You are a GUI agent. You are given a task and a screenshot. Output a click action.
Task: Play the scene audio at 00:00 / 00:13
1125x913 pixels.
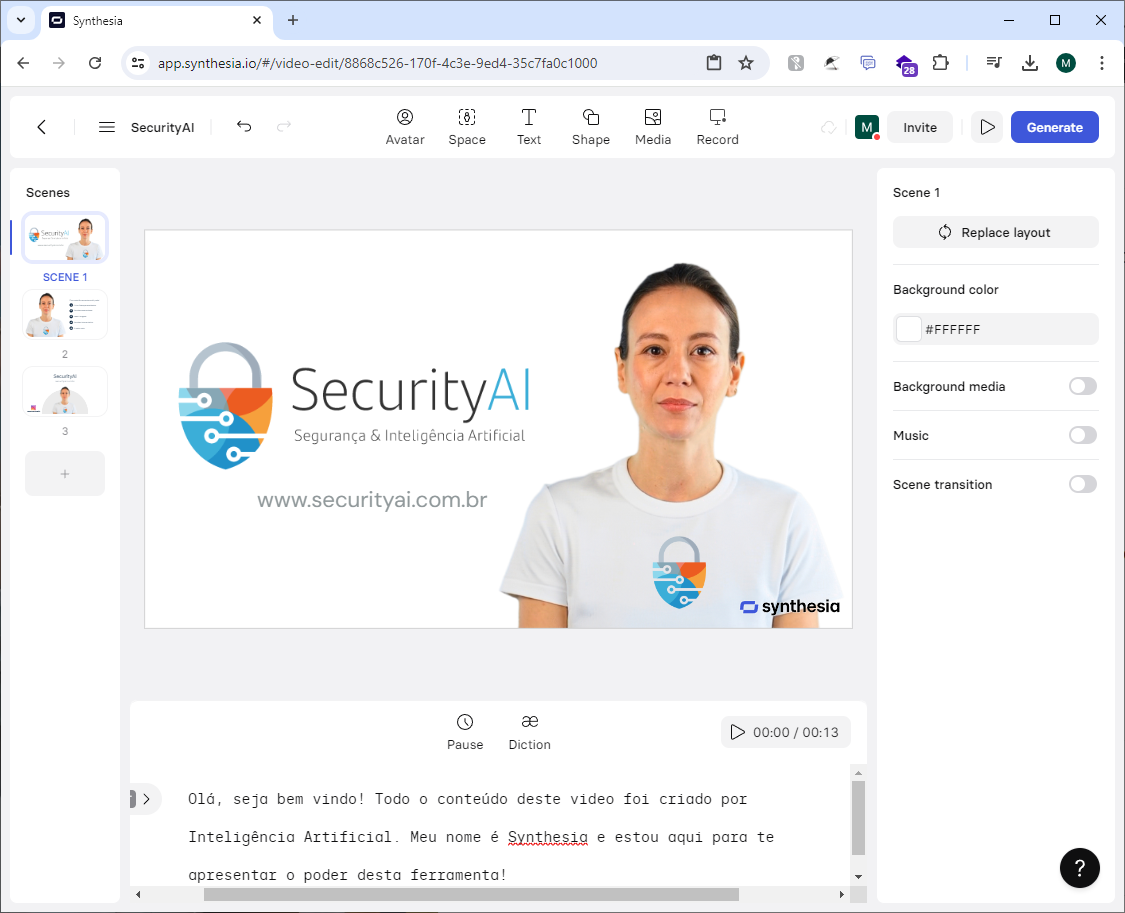[x=785, y=732]
